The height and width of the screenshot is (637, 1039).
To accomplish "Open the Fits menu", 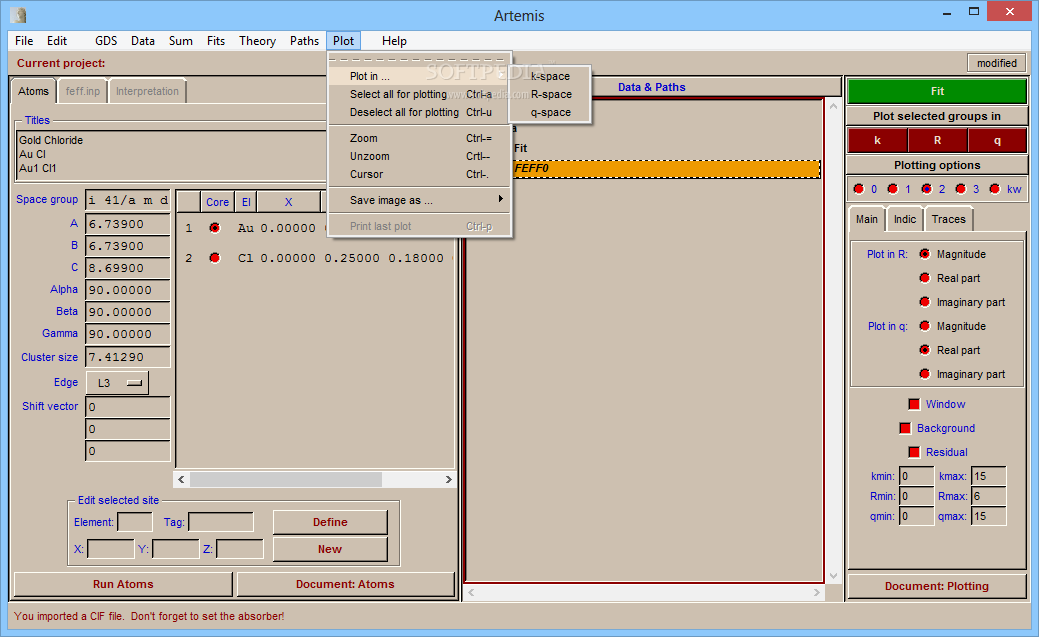I will pos(216,41).
